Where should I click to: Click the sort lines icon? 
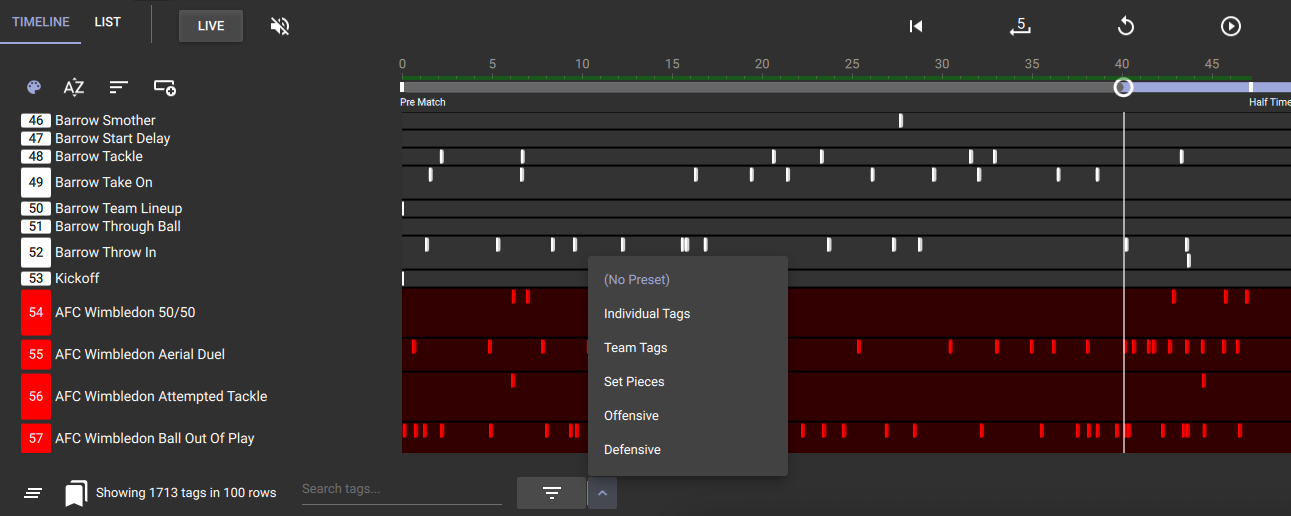click(119, 87)
